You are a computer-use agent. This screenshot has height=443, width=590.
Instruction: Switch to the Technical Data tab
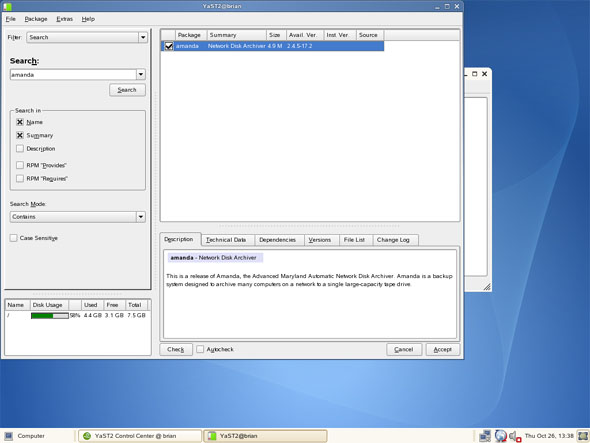point(227,240)
